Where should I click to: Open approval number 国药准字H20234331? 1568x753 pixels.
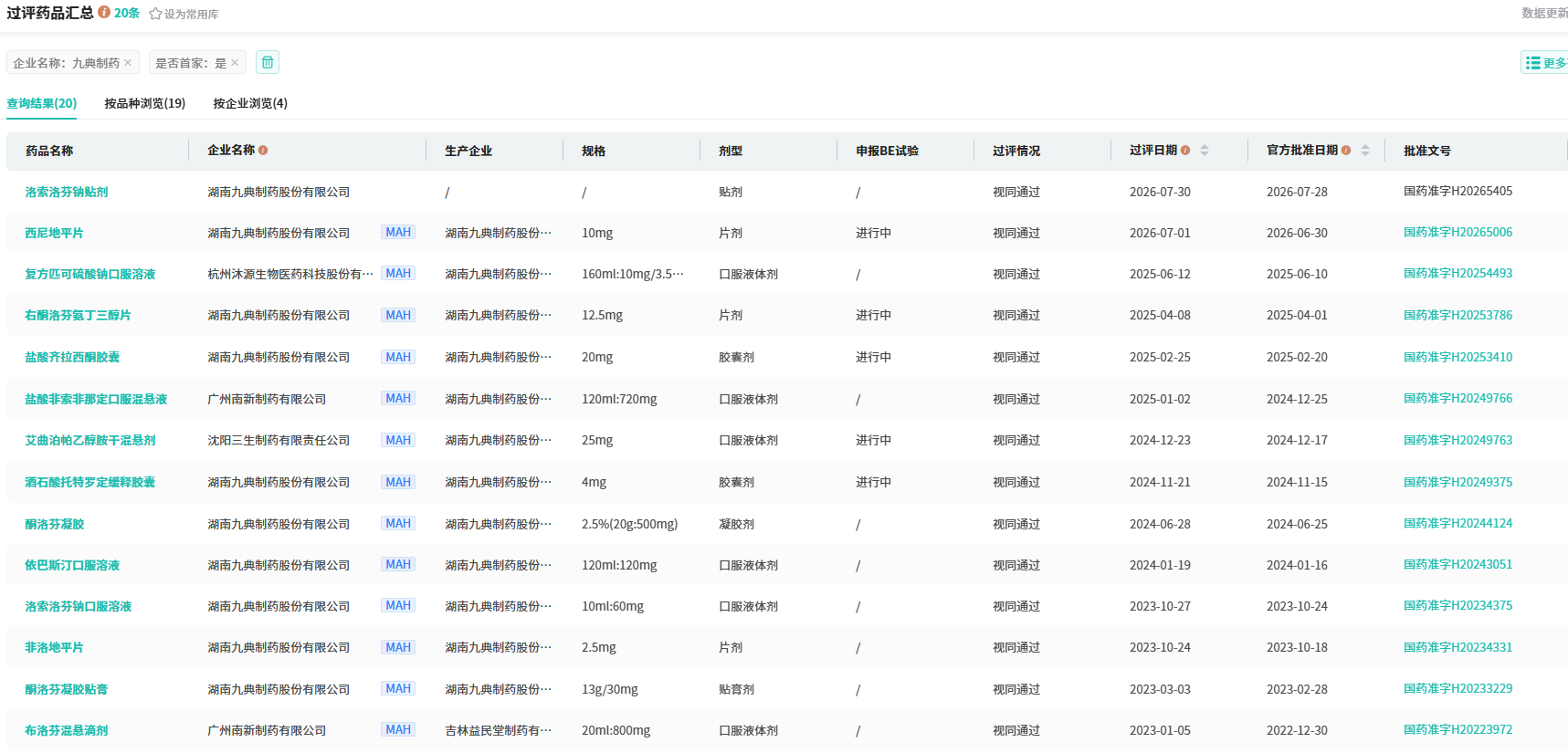point(1458,648)
